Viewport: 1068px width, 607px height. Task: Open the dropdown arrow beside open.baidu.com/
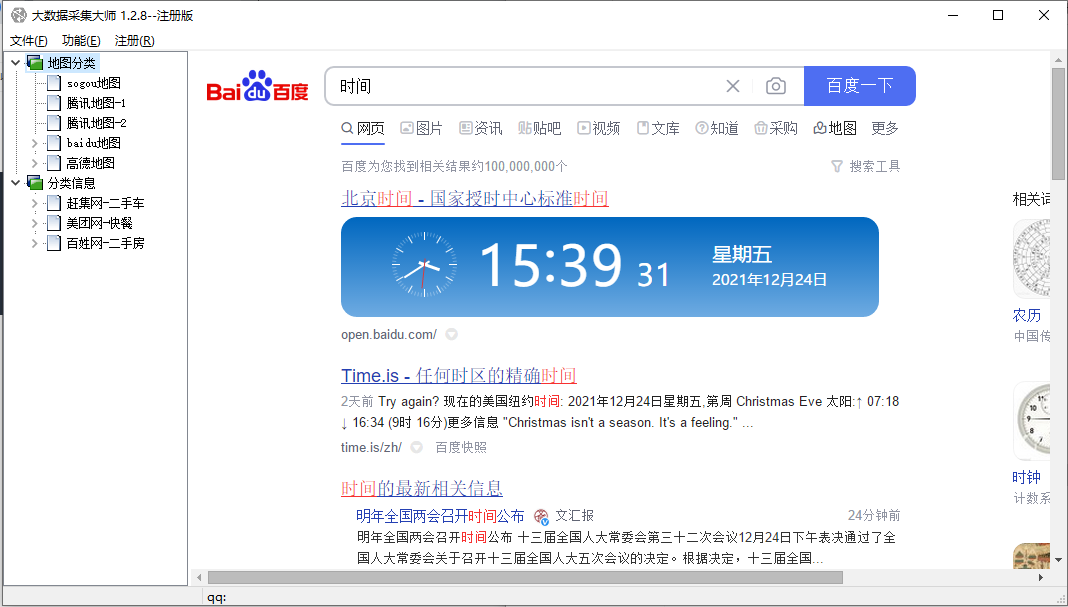click(x=451, y=334)
